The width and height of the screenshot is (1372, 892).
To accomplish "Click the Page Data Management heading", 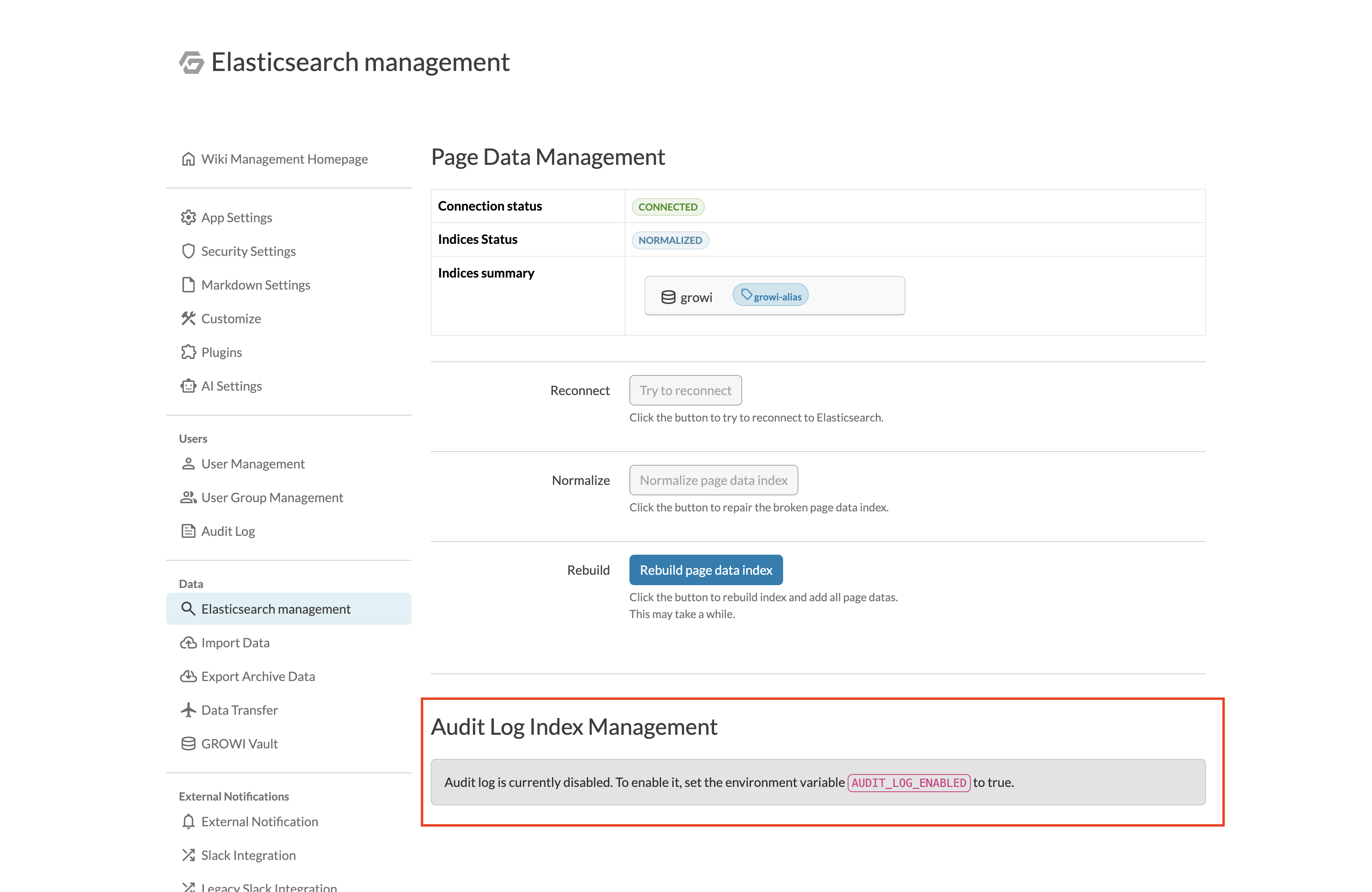I will 548,157.
